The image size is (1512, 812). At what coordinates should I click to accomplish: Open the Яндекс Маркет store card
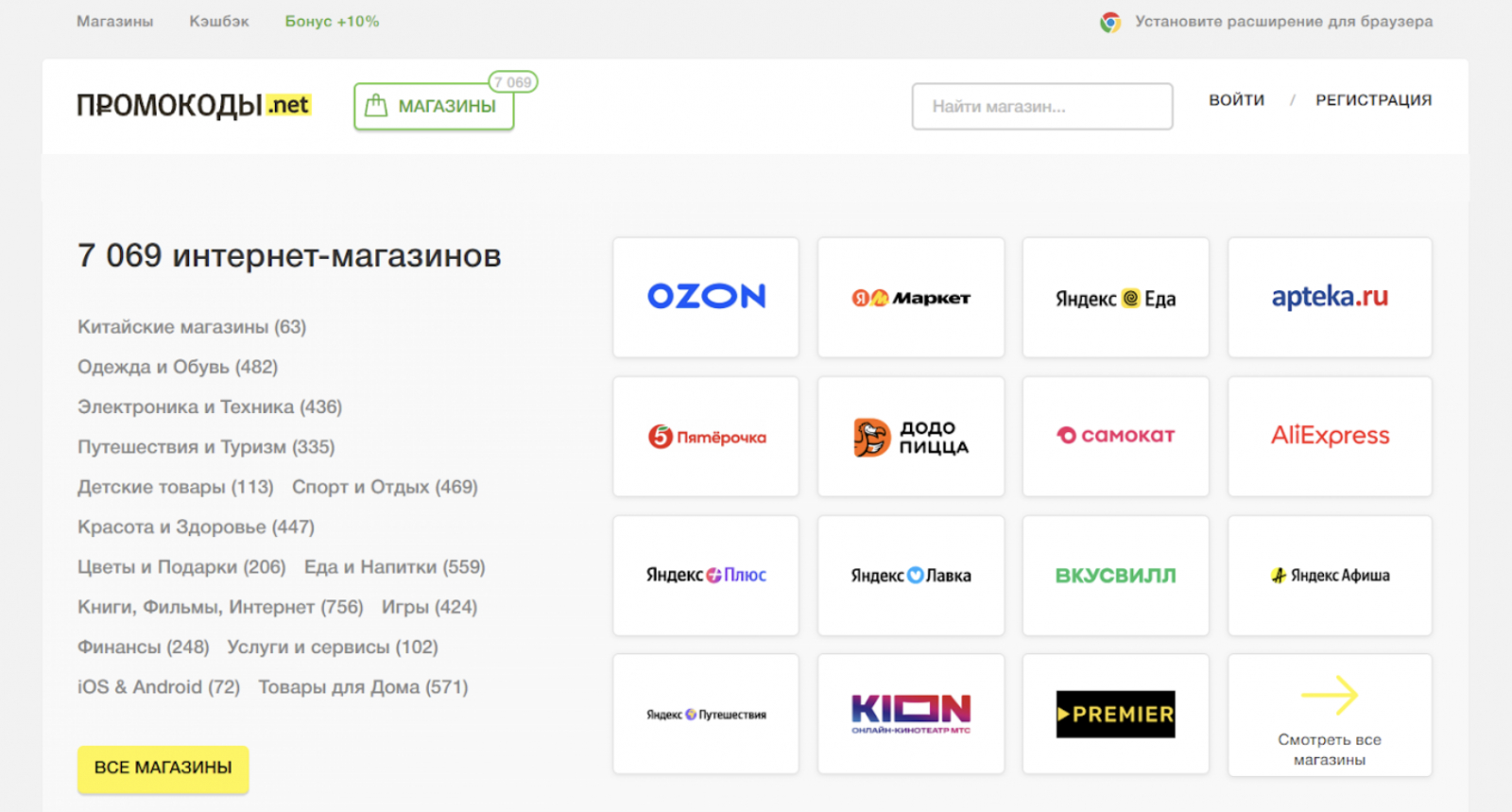[x=911, y=297]
